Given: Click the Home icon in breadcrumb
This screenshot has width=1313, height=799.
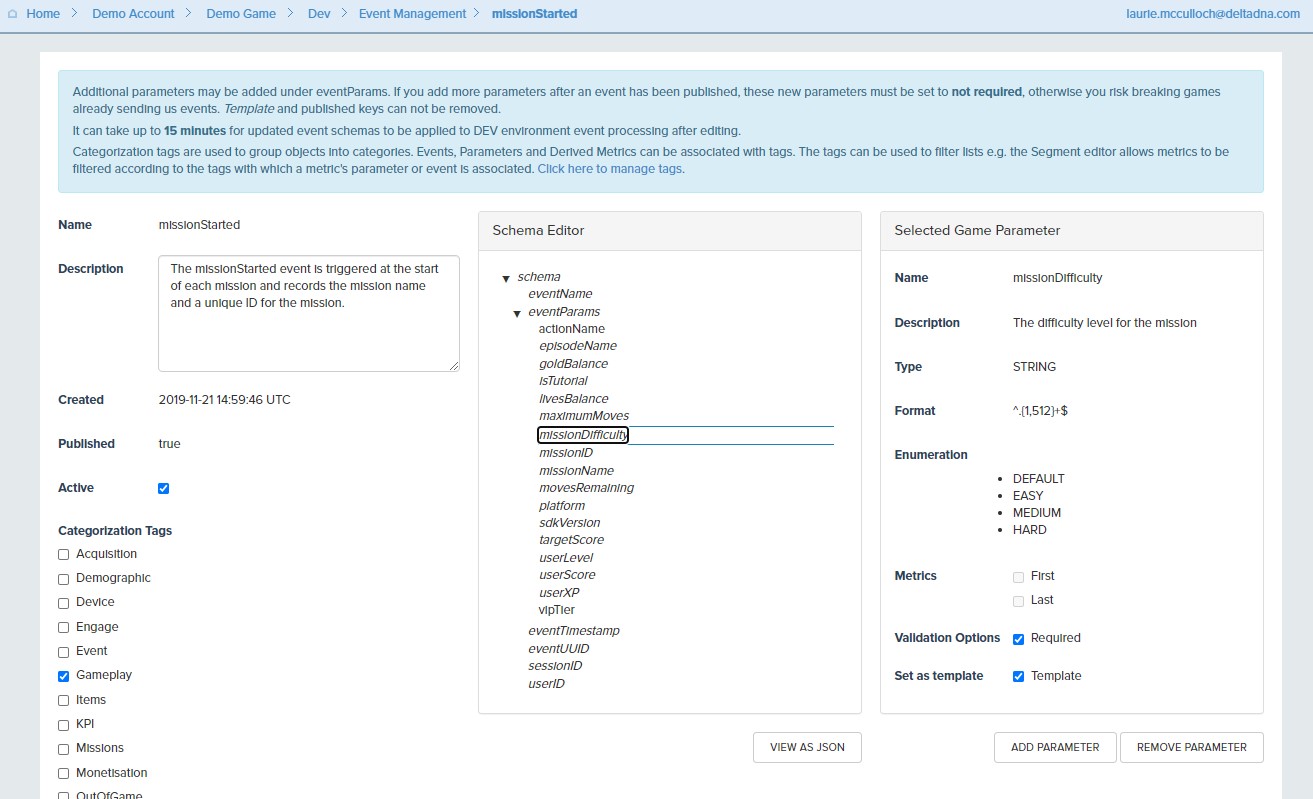Looking at the screenshot, I should click(x=12, y=14).
